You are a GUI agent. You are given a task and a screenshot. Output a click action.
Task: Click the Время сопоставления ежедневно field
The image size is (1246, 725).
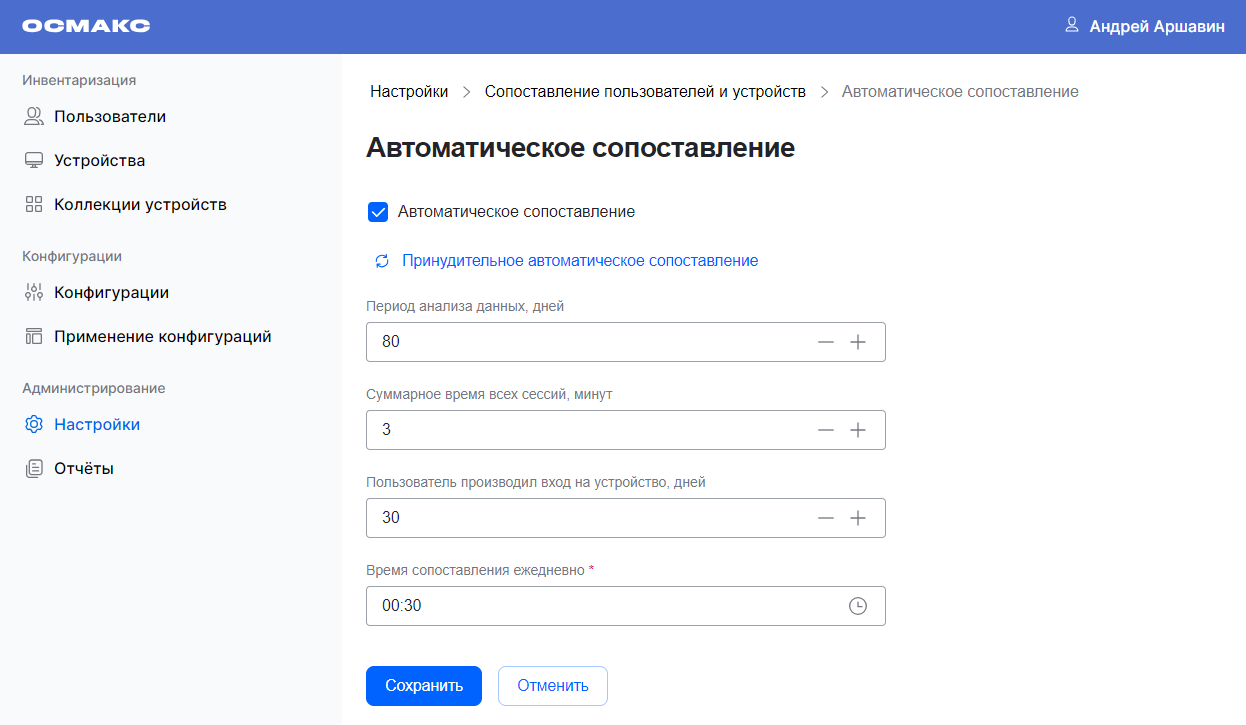pos(600,606)
